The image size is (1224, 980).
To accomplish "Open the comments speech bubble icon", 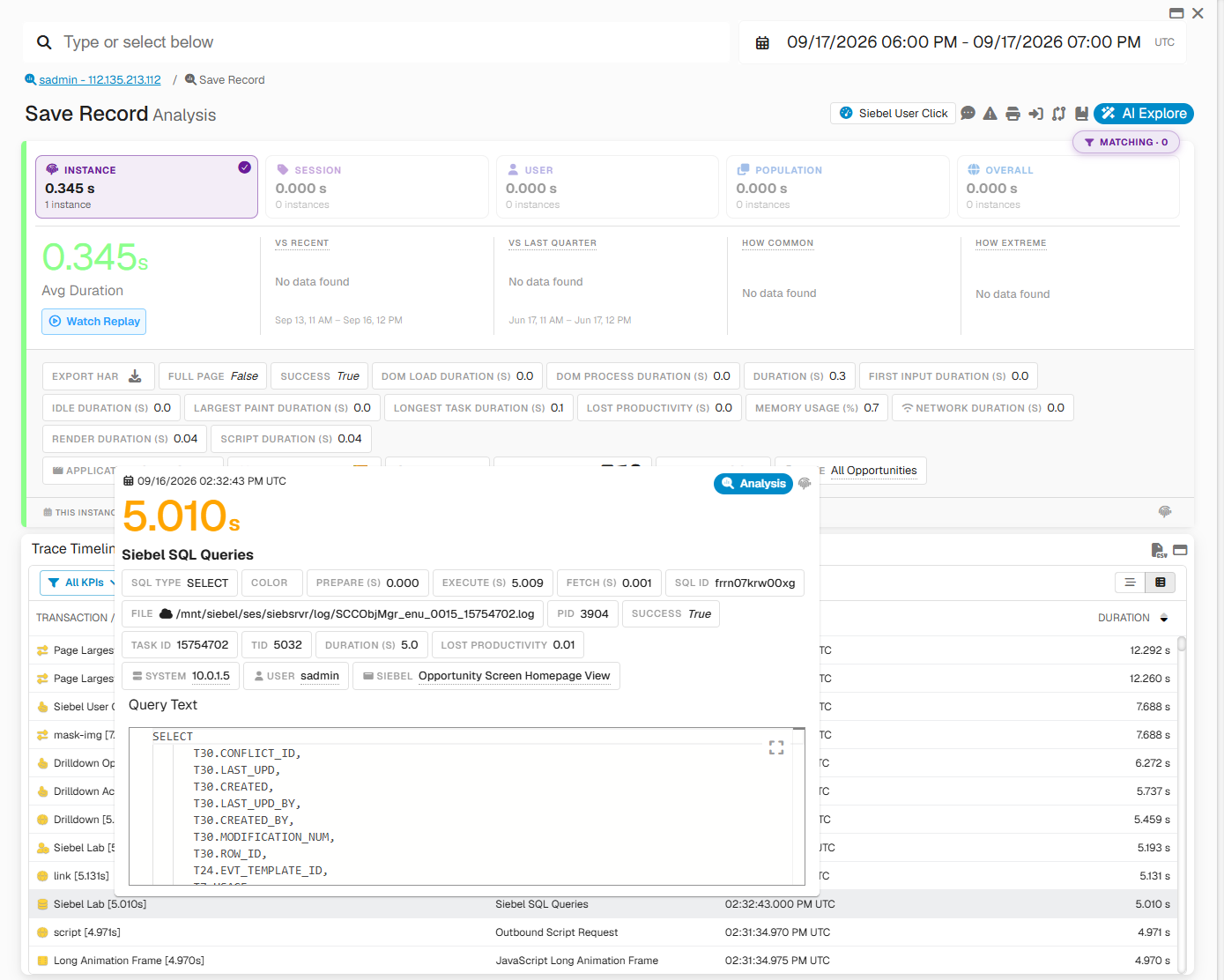I will [968, 114].
